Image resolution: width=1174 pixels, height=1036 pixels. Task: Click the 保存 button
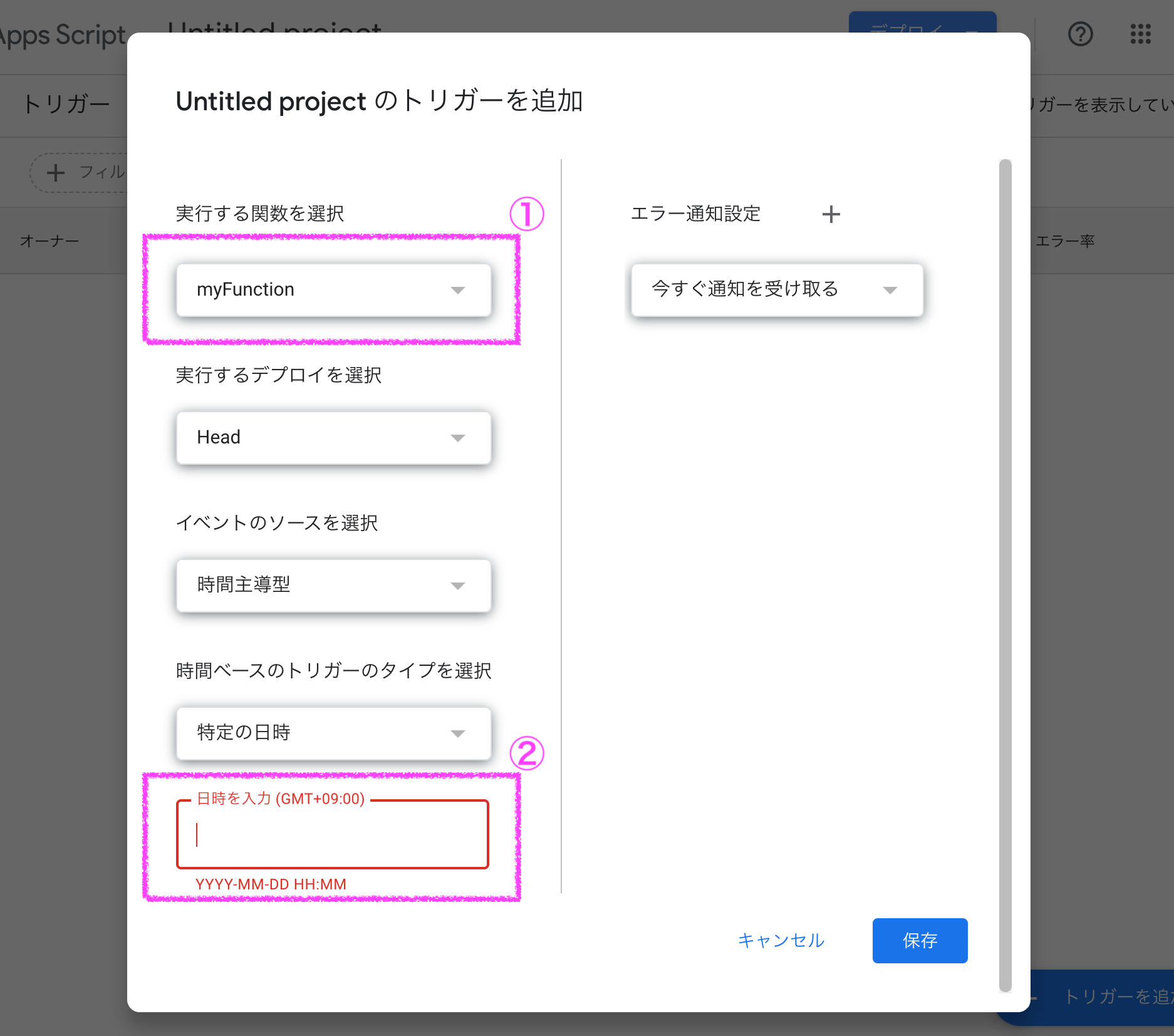920,941
